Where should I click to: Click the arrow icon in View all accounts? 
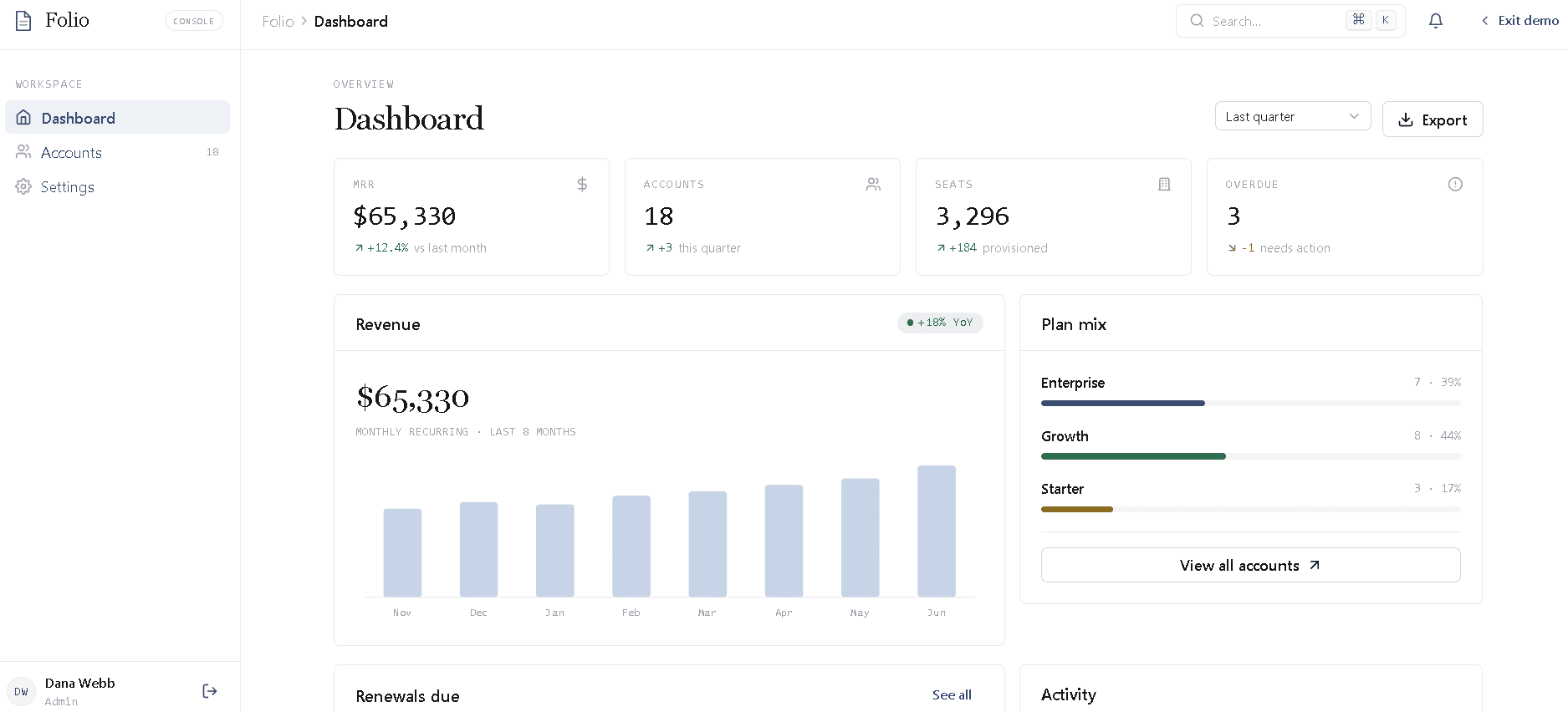coord(1315,566)
